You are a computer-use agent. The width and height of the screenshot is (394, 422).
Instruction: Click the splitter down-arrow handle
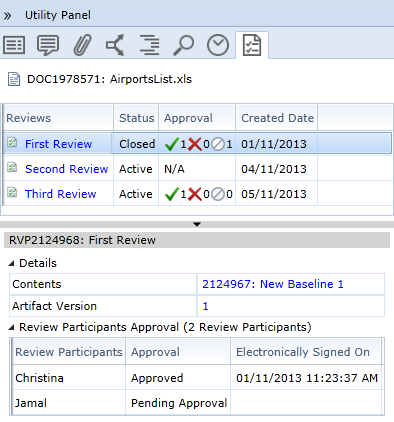click(x=197, y=224)
